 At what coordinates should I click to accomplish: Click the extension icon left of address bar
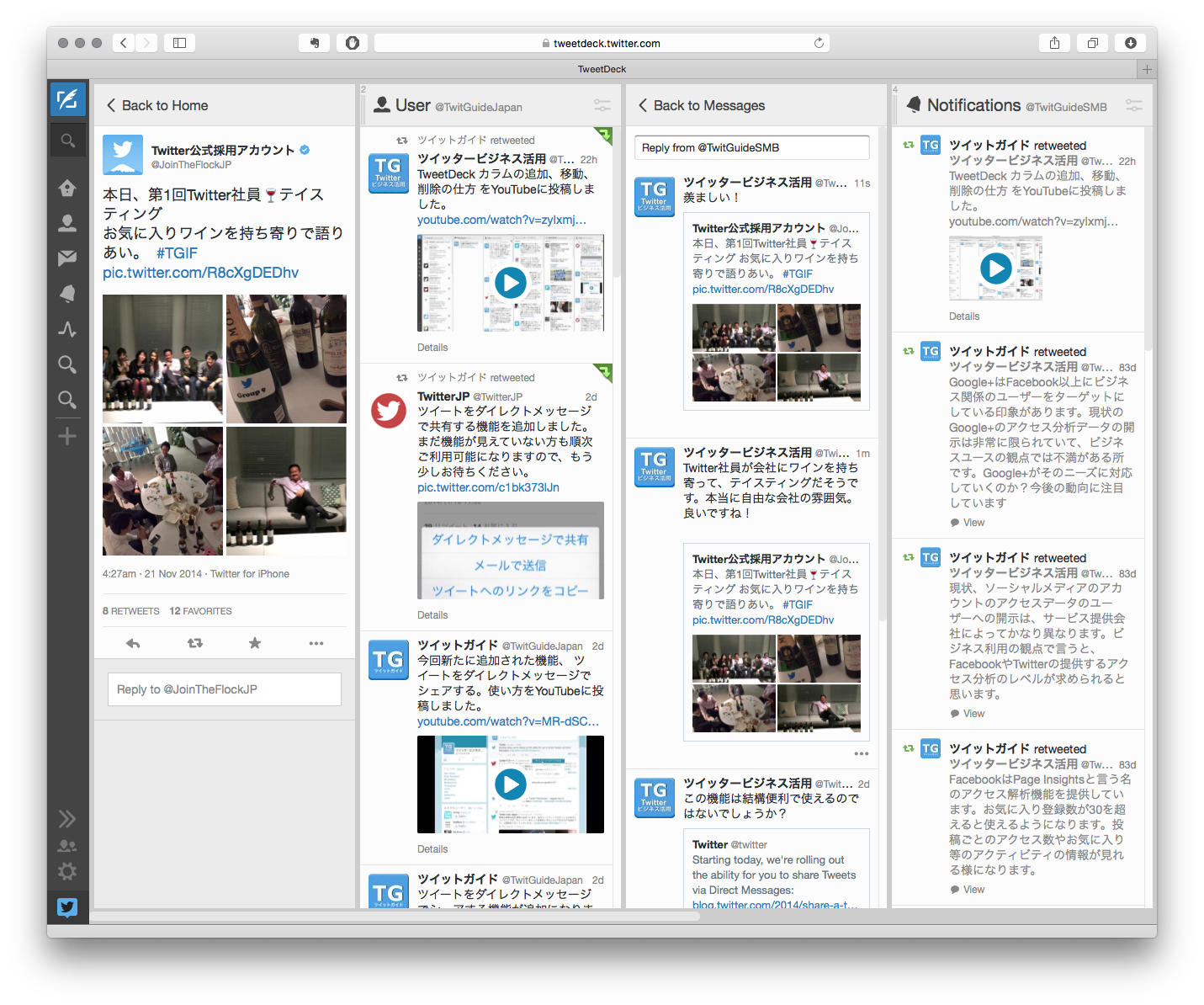pos(353,43)
